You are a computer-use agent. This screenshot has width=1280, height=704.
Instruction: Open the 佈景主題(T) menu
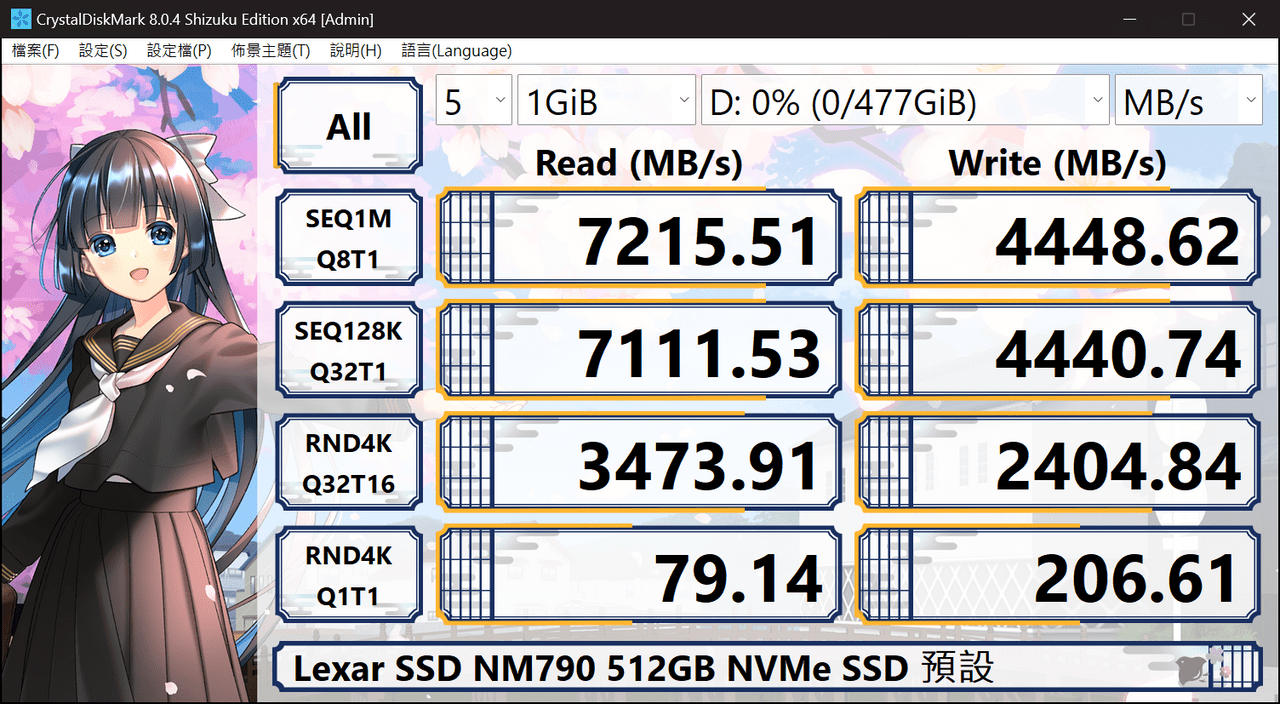270,51
